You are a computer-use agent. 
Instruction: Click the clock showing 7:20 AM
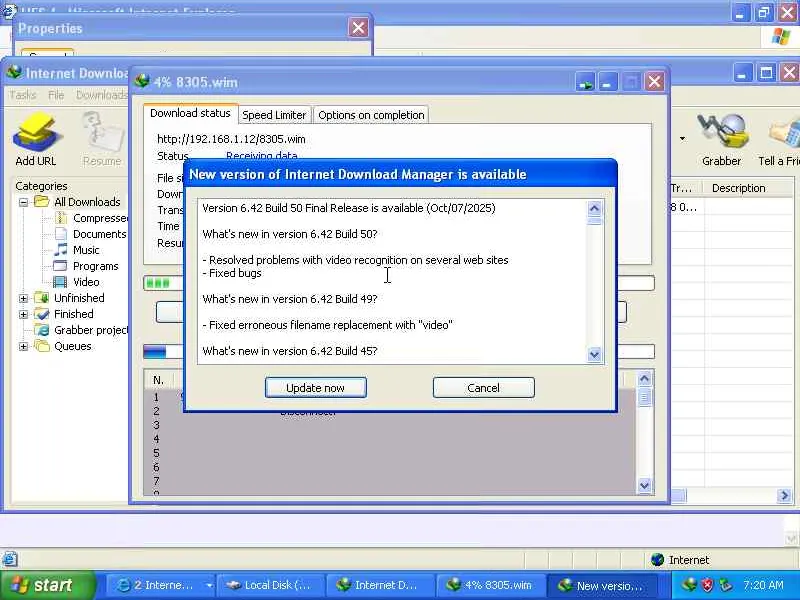pos(763,585)
